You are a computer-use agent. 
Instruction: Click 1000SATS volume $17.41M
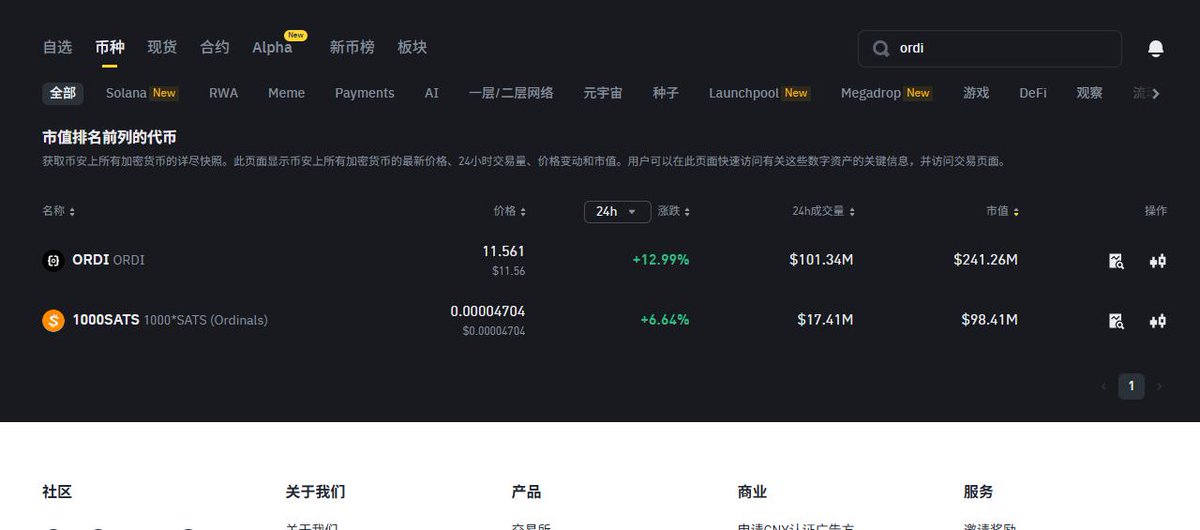pyautogui.click(x=825, y=320)
